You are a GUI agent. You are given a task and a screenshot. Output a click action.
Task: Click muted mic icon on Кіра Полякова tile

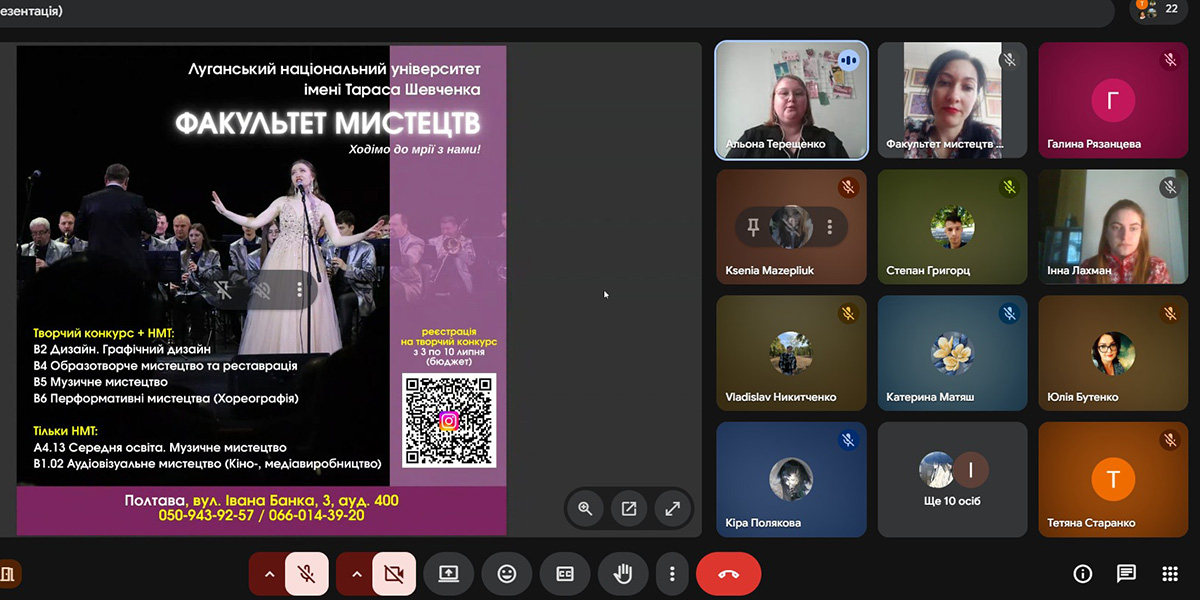[849, 440]
